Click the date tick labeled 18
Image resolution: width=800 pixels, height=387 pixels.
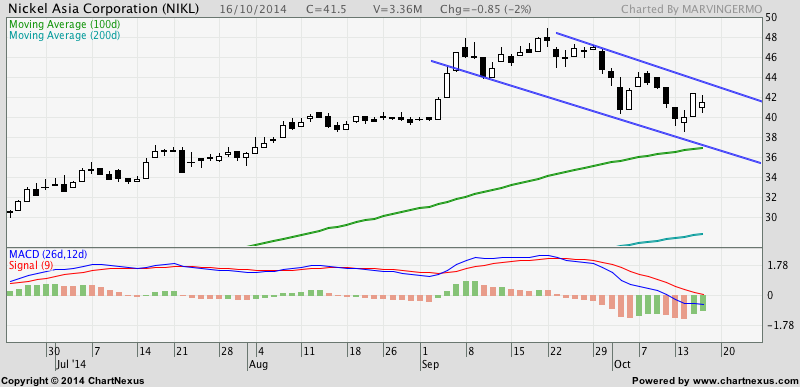pyautogui.click(x=356, y=351)
